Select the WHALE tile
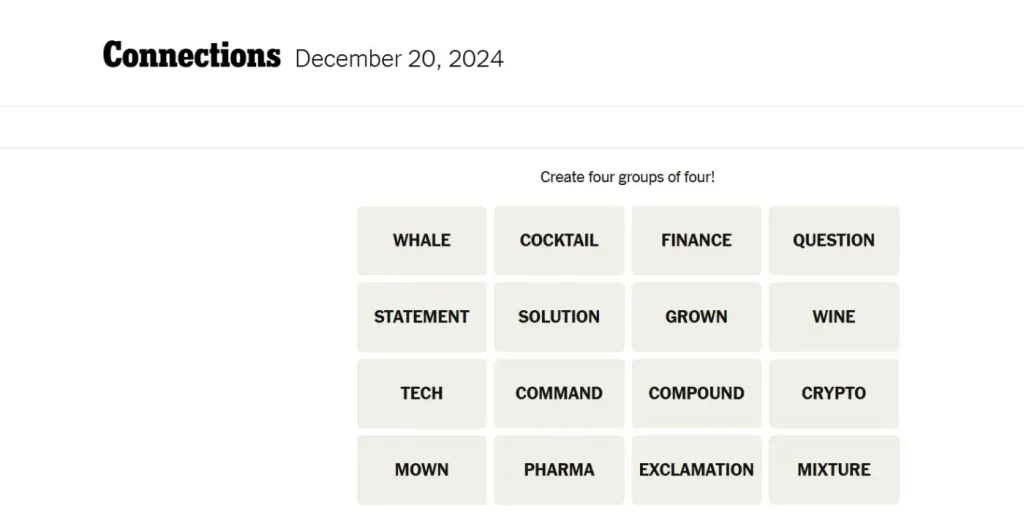Viewport: 1024px width, 523px height. (421, 240)
